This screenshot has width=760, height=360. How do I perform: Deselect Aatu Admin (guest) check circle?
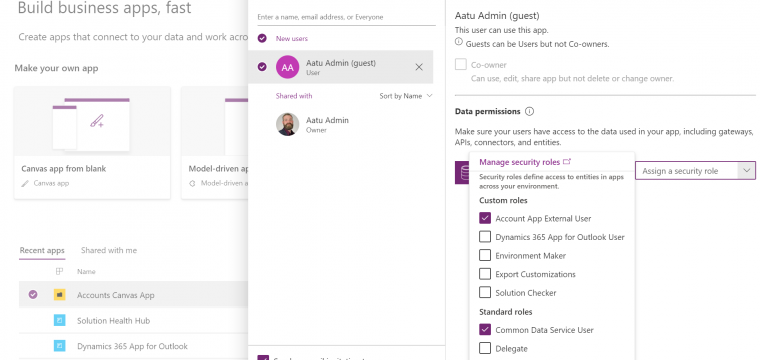262,67
